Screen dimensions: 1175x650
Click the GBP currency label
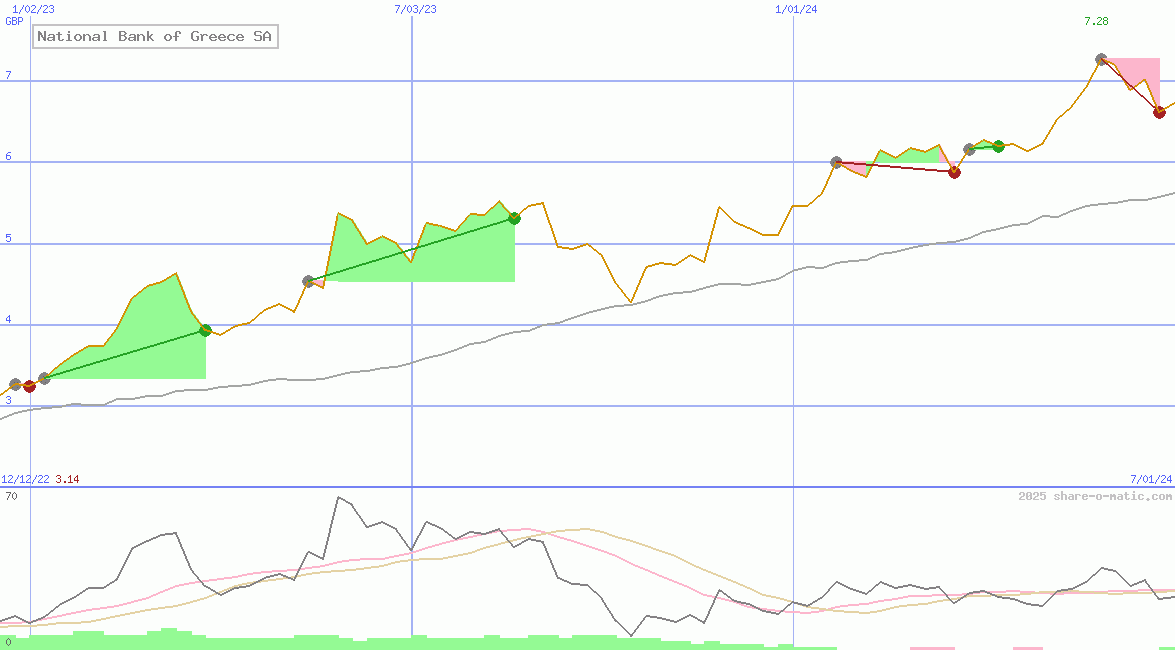pyautogui.click(x=14, y=22)
